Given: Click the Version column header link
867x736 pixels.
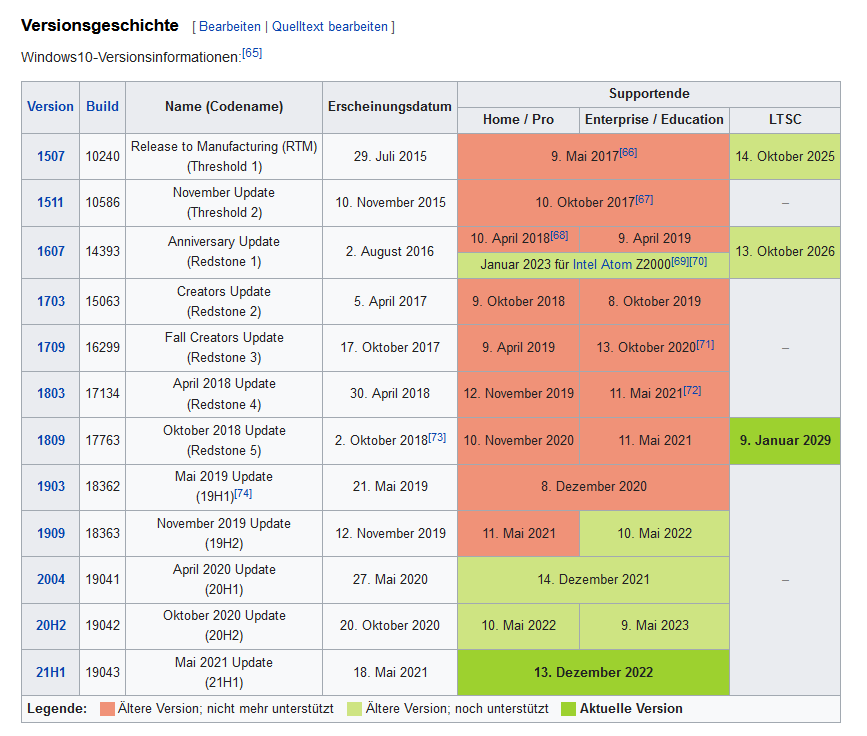Looking at the screenshot, I should tap(50, 106).
